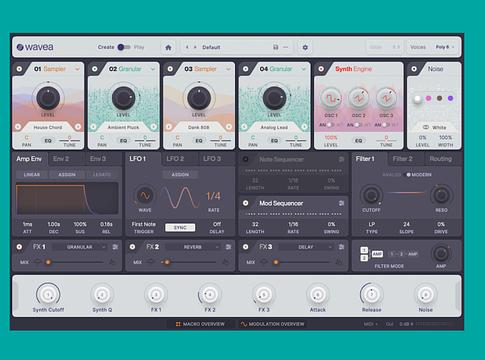Select previous sample for House Chord
Viewport: 485px width, 360px height.
18,127
